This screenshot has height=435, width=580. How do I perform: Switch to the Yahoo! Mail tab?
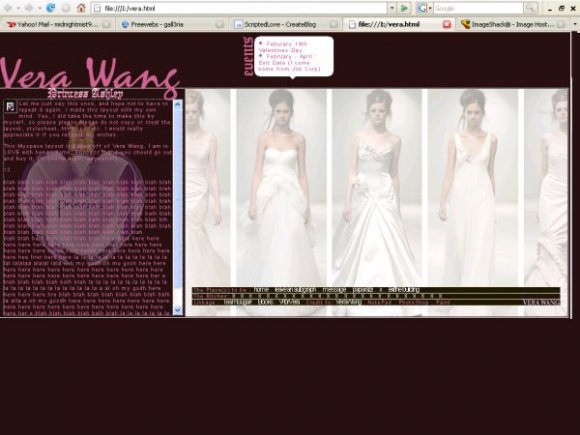[x=57, y=24]
